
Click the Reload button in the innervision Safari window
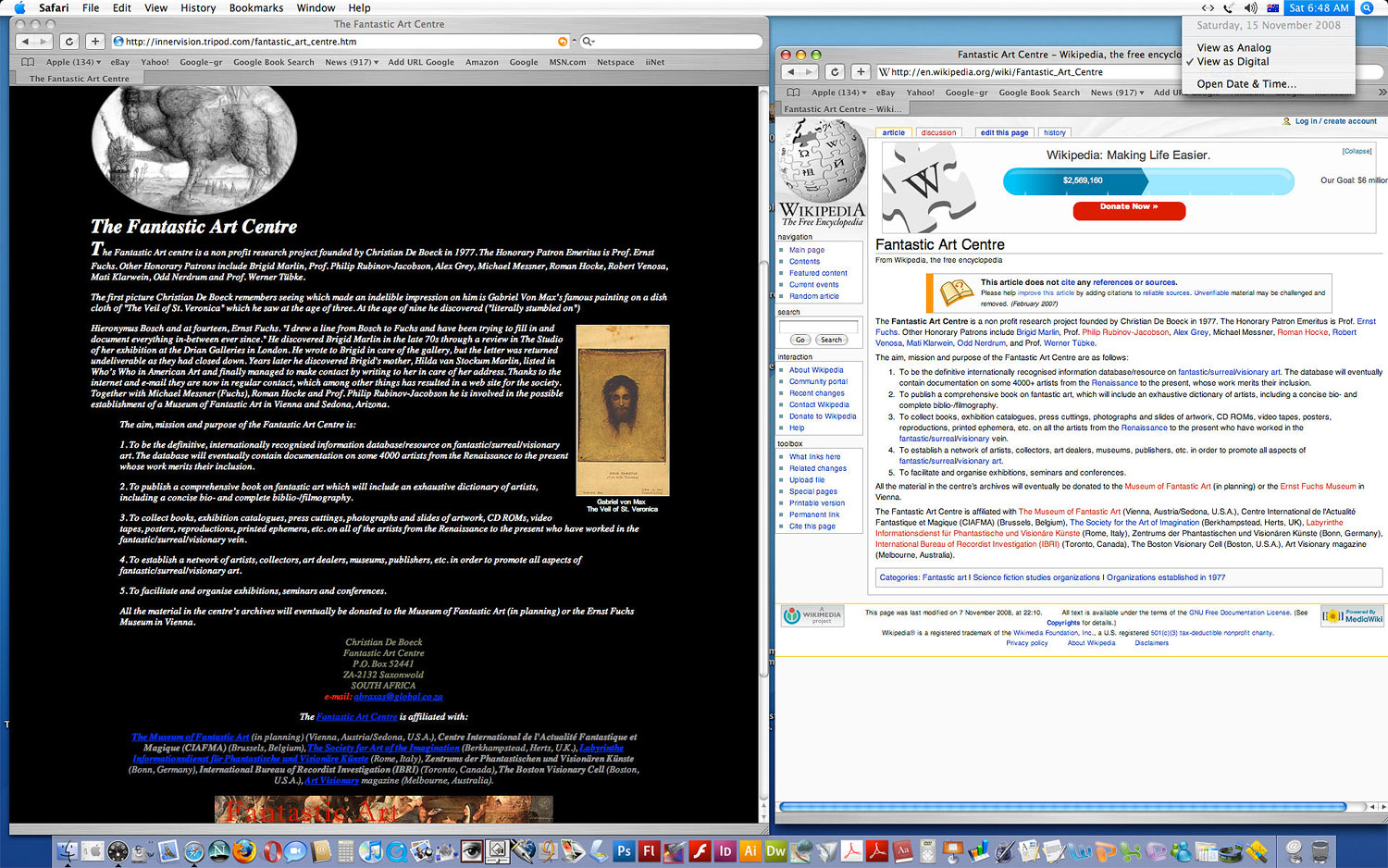68,42
